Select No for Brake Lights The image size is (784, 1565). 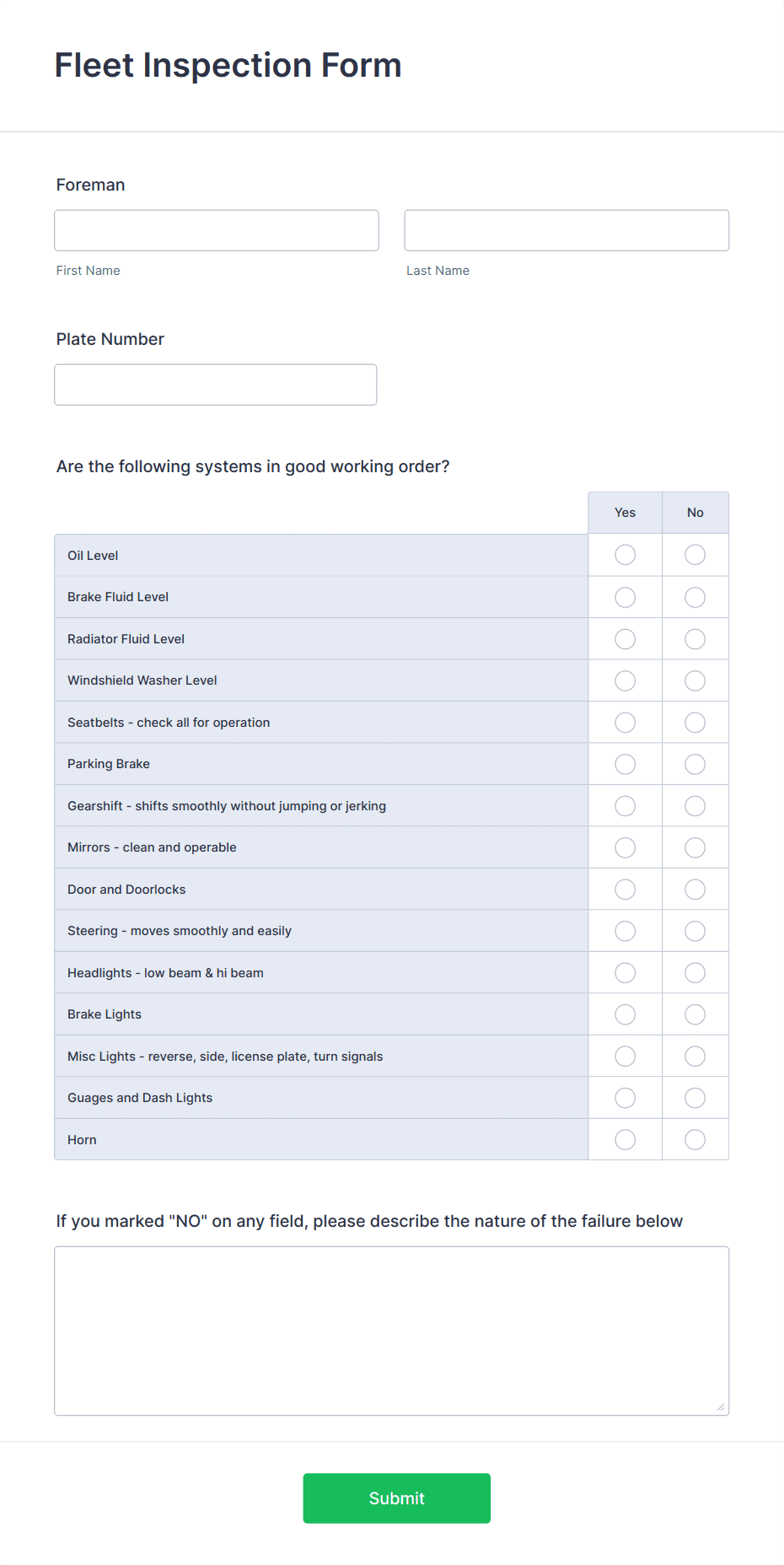[695, 1014]
